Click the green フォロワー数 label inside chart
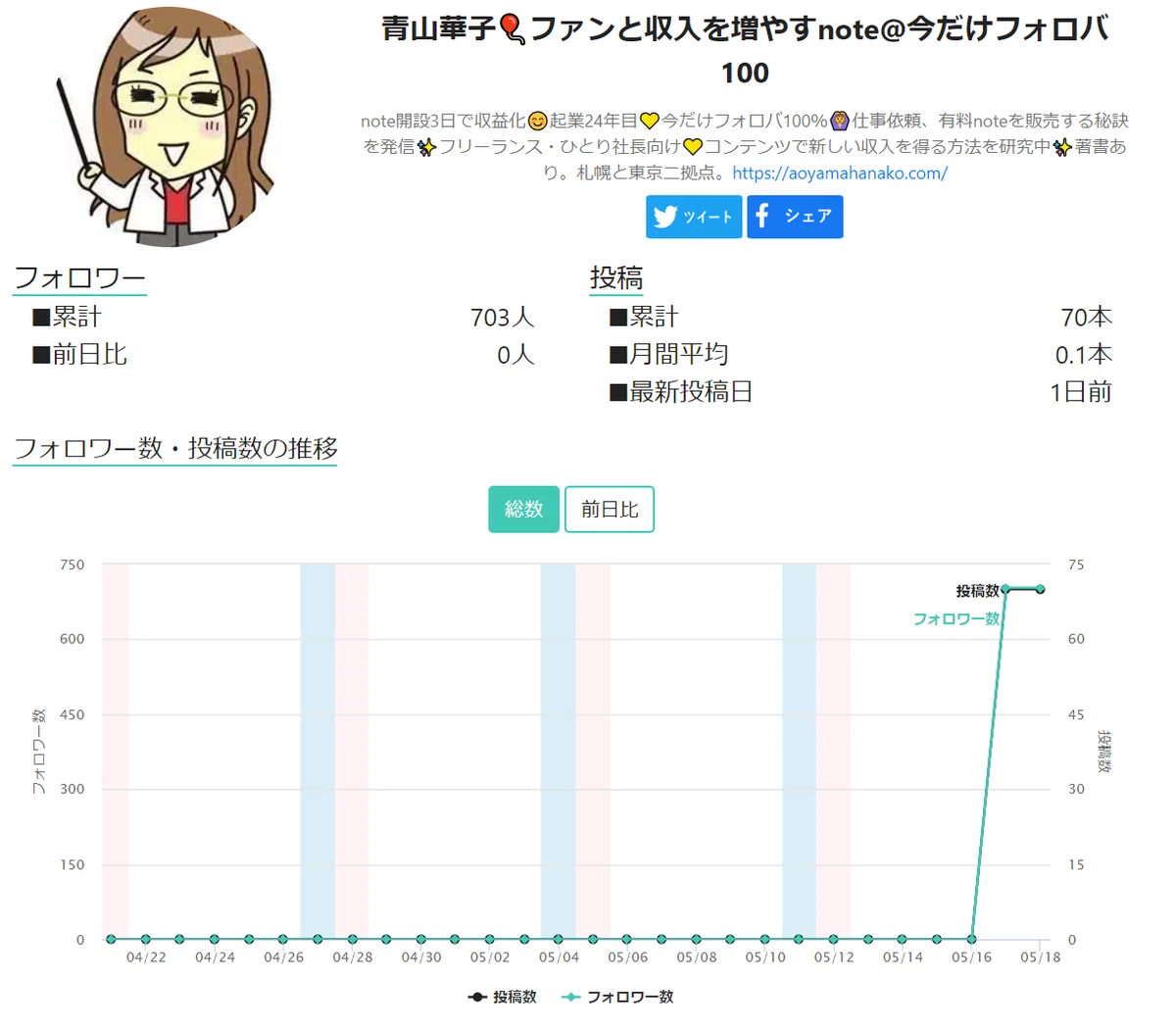Screen dimensions: 1176x1033 [956, 618]
